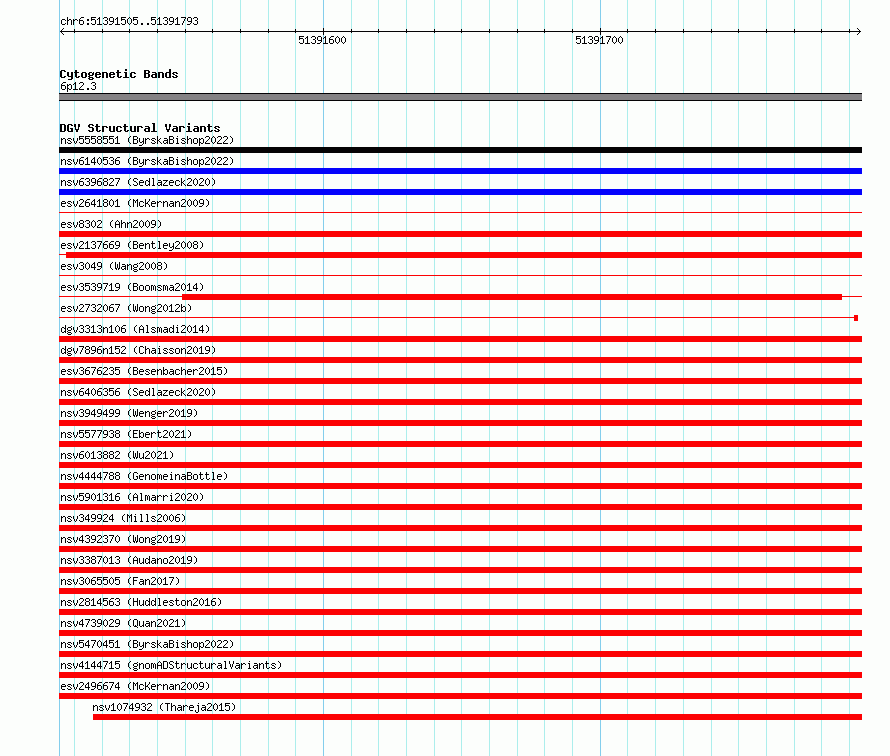Open esv3676235 (Besenbacher2015) variant label

coord(144,371)
